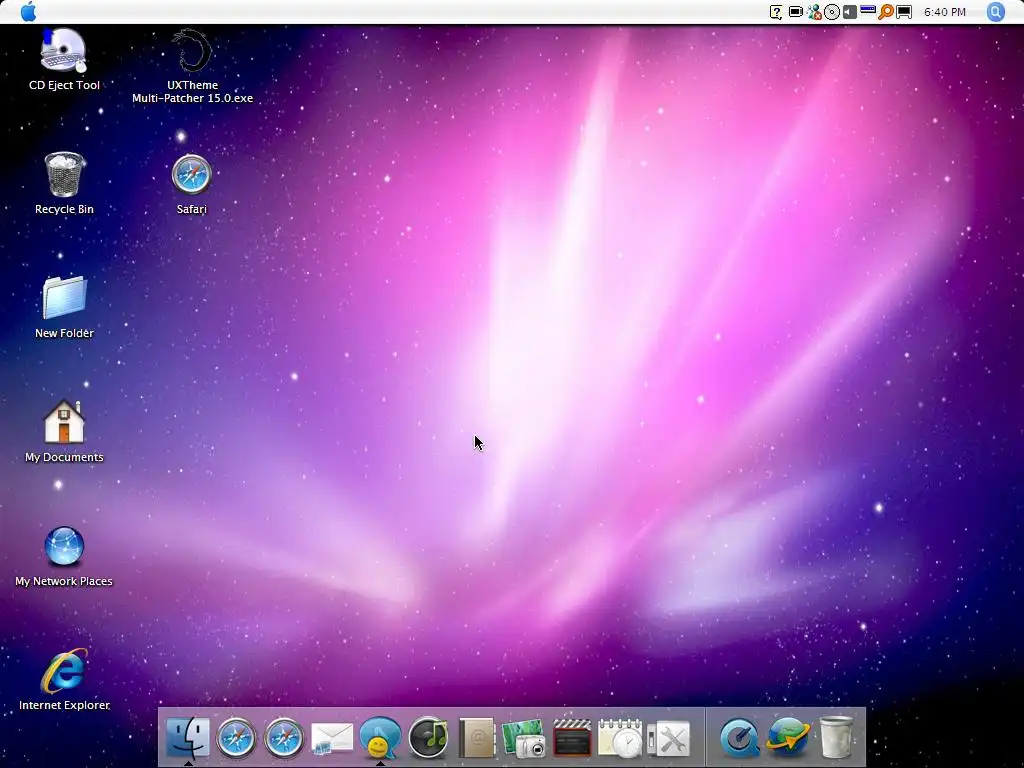This screenshot has width=1024, height=768.
Task: Select the Internet Explorer desktop icon
Action: coord(64,671)
